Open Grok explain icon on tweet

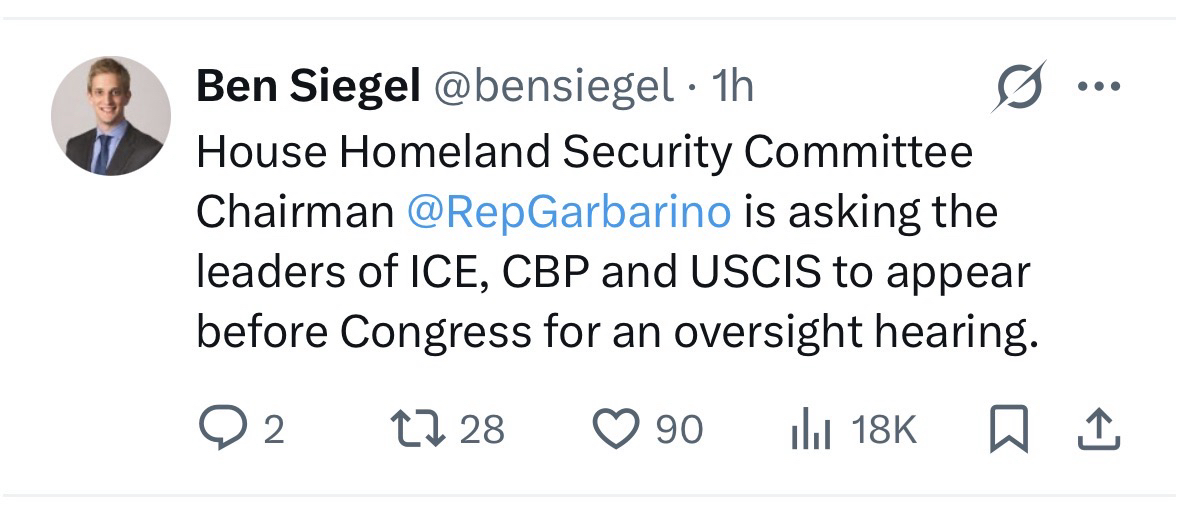(x=1019, y=87)
